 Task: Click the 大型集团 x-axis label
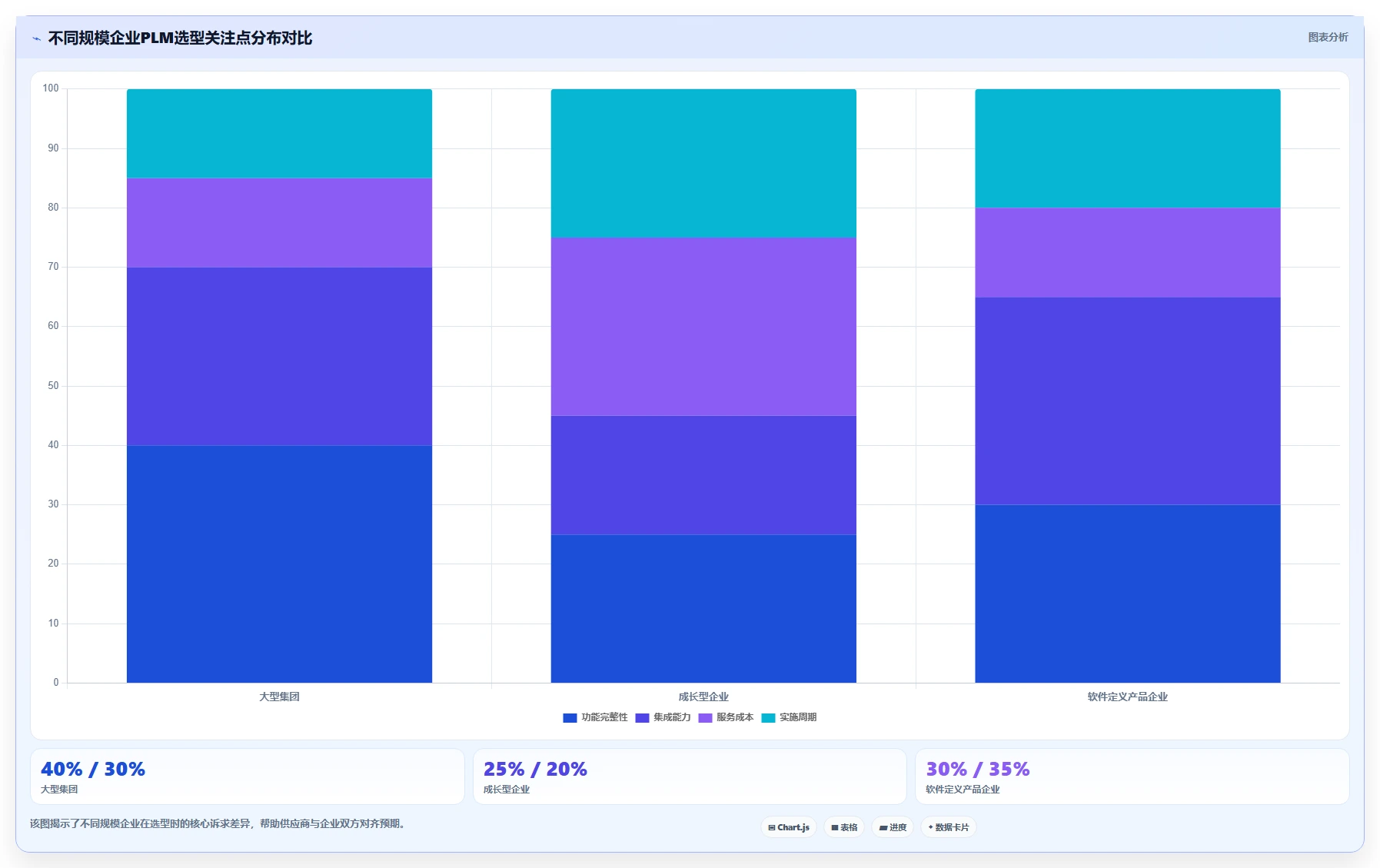pyautogui.click(x=279, y=697)
